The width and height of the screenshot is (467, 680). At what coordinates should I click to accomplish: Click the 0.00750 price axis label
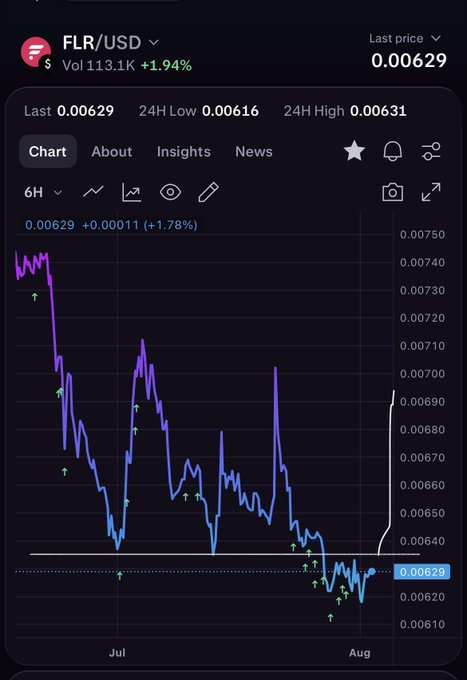coord(422,235)
